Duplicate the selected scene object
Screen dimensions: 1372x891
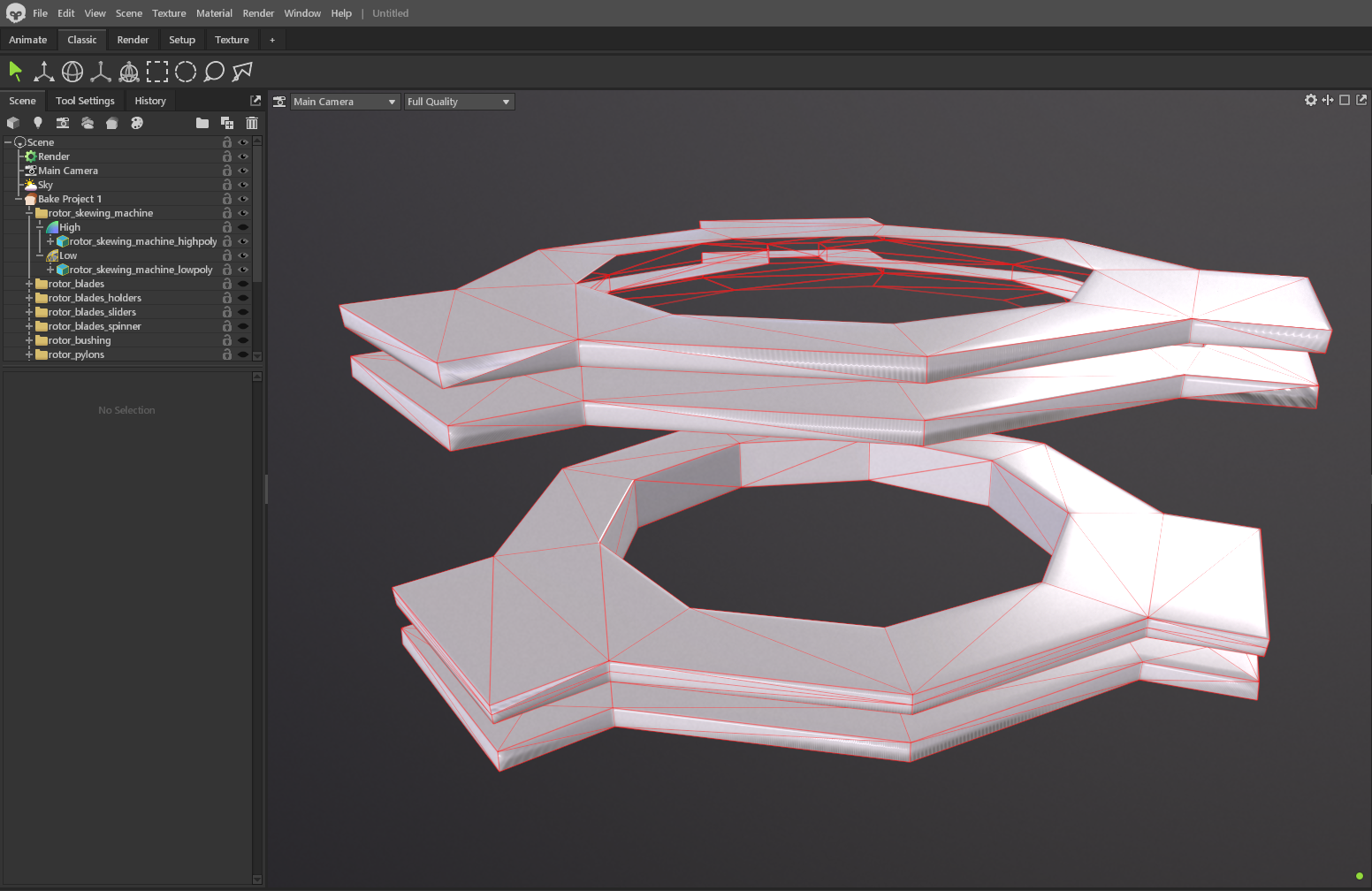(227, 123)
